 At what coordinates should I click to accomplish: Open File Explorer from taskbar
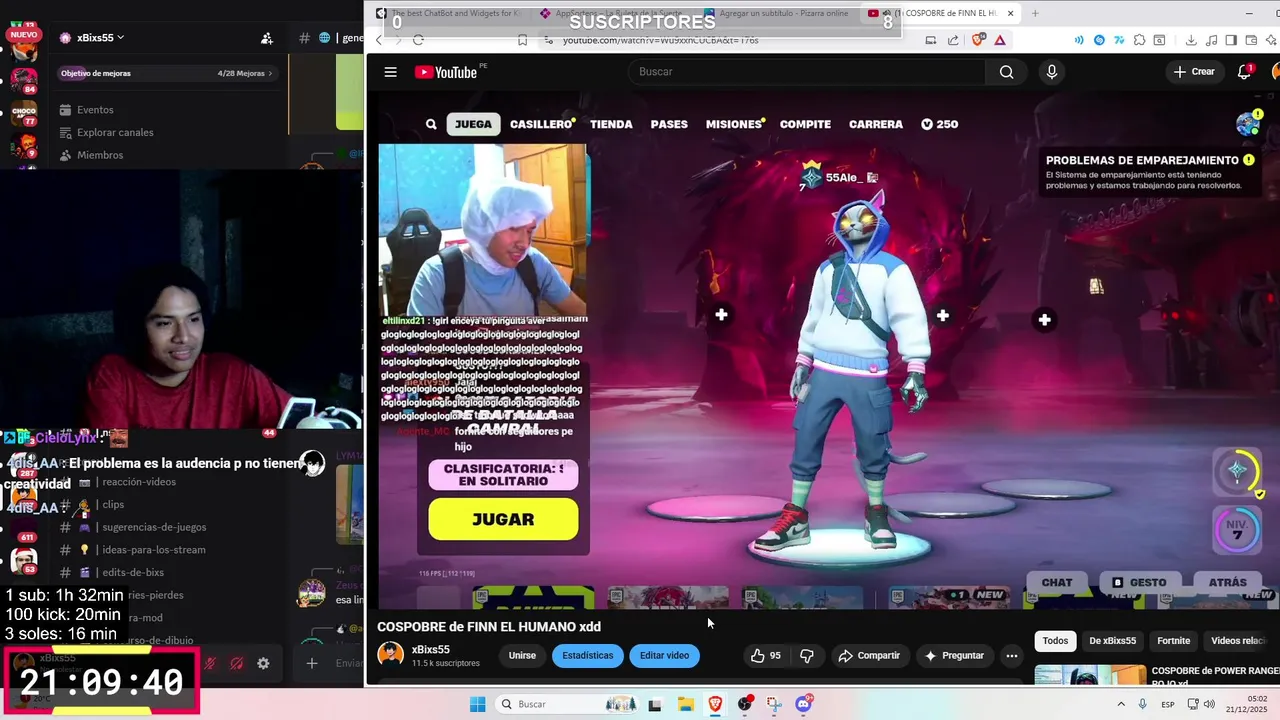685,704
